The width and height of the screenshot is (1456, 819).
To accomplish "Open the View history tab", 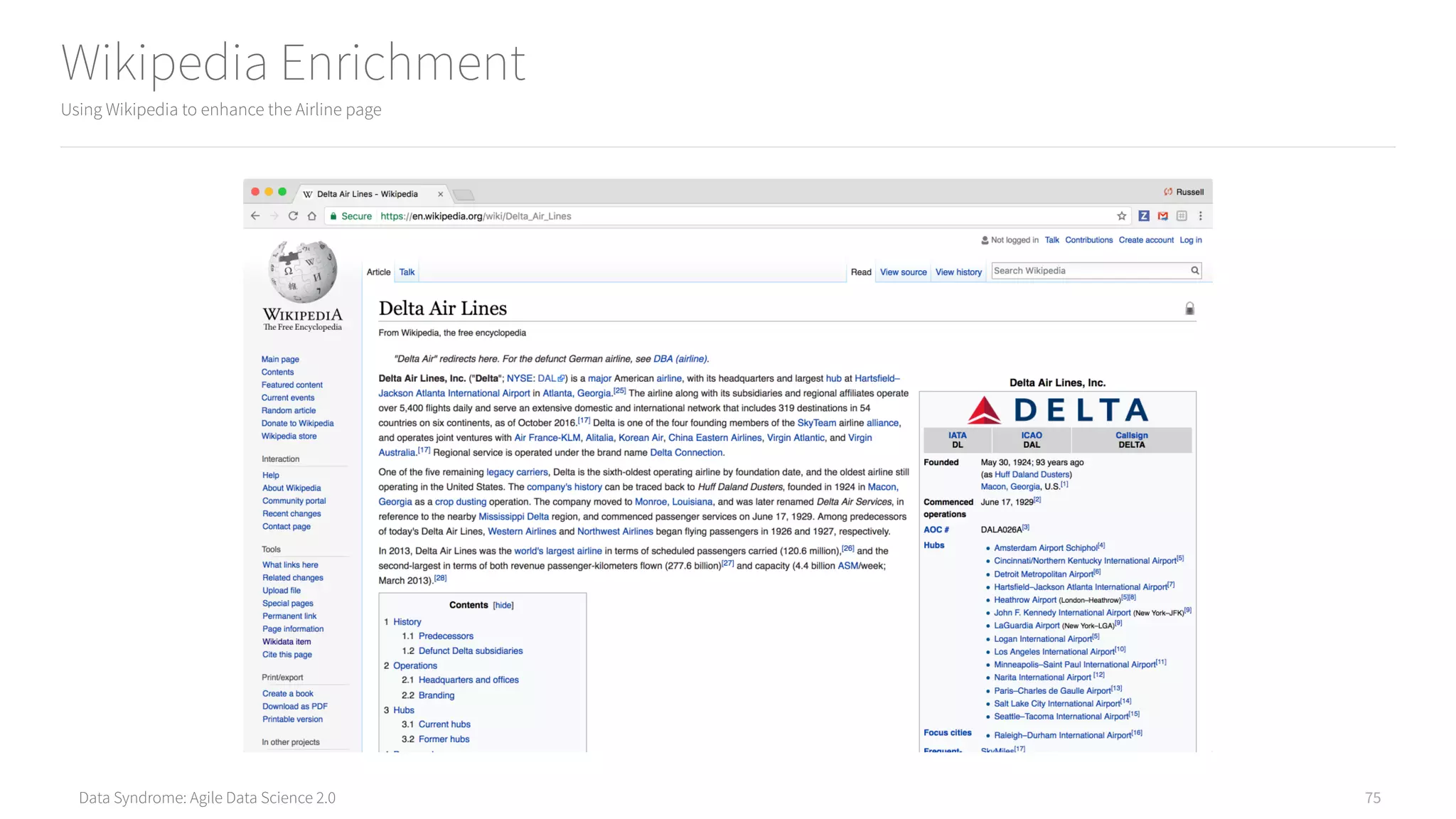I will click(958, 272).
